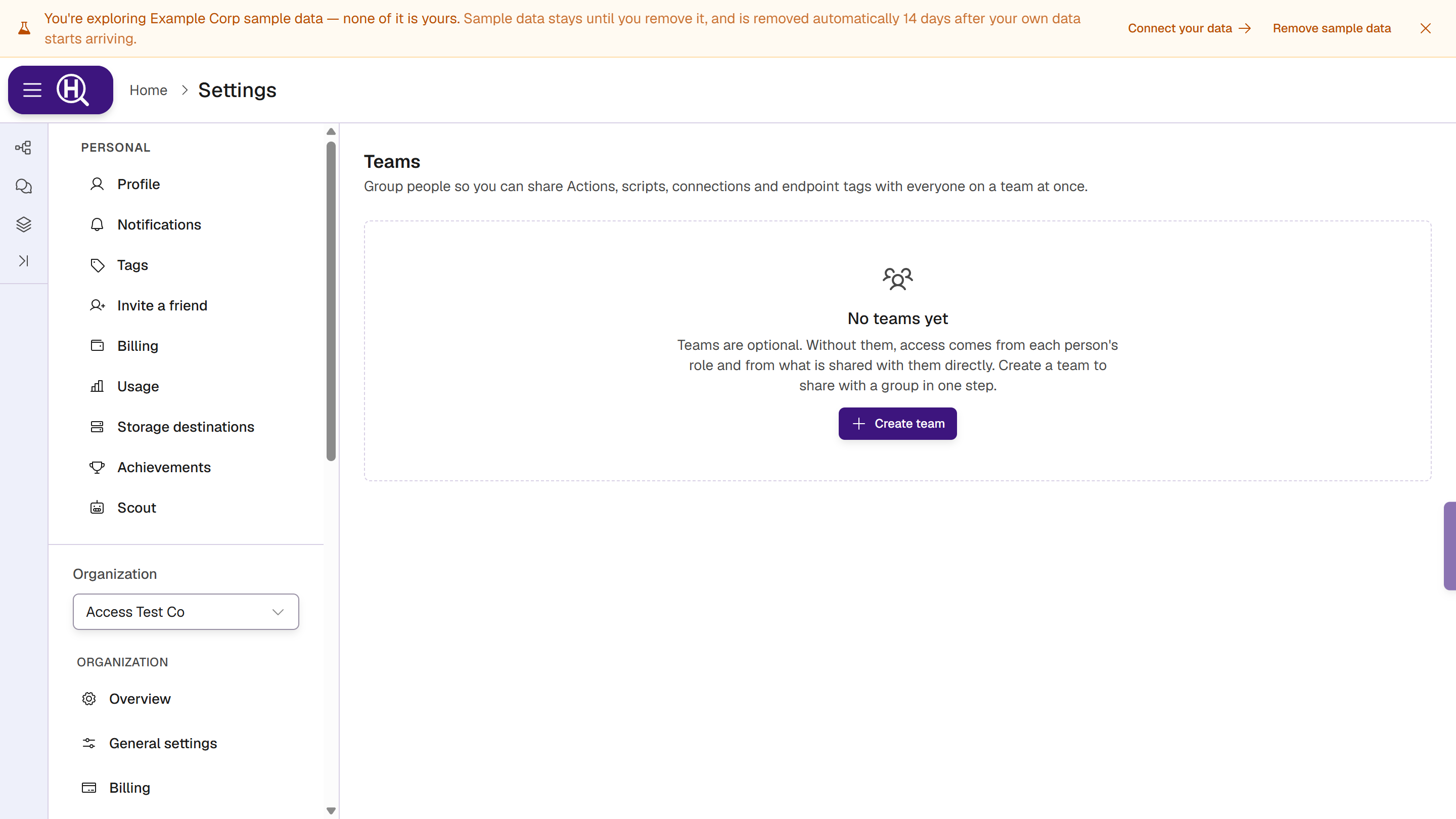This screenshot has width=1456, height=819.
Task: Click the sliders icon beside General settings
Action: pyautogui.click(x=89, y=743)
